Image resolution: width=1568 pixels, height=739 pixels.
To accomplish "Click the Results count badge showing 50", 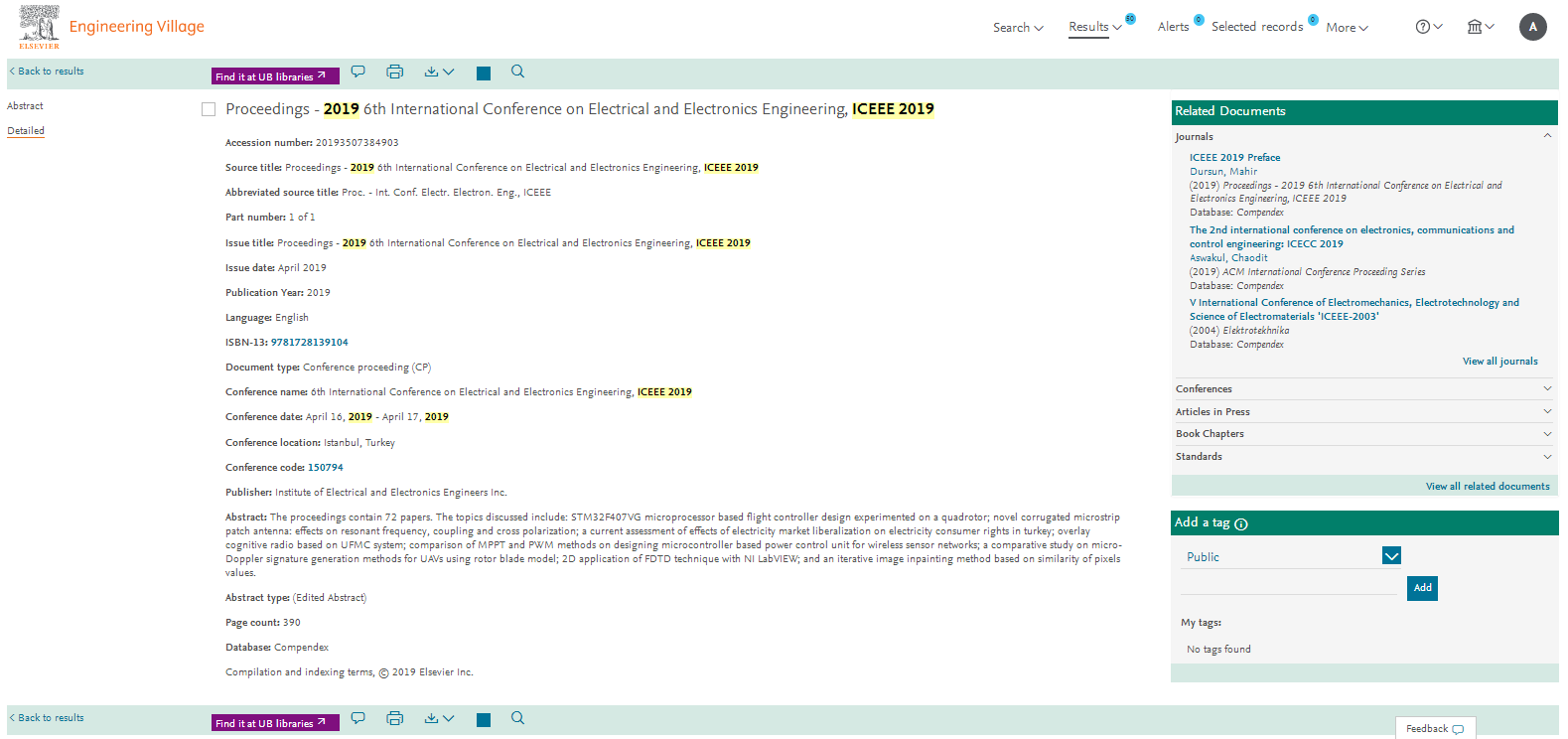I will click(x=1130, y=19).
